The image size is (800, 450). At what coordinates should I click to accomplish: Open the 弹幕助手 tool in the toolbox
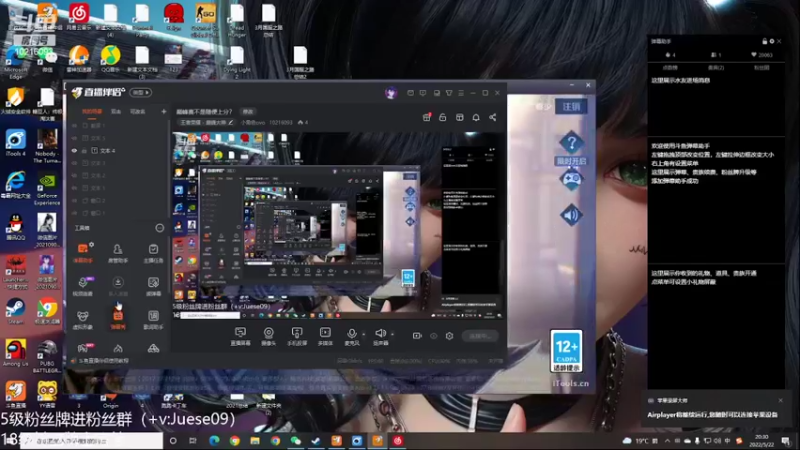83,253
